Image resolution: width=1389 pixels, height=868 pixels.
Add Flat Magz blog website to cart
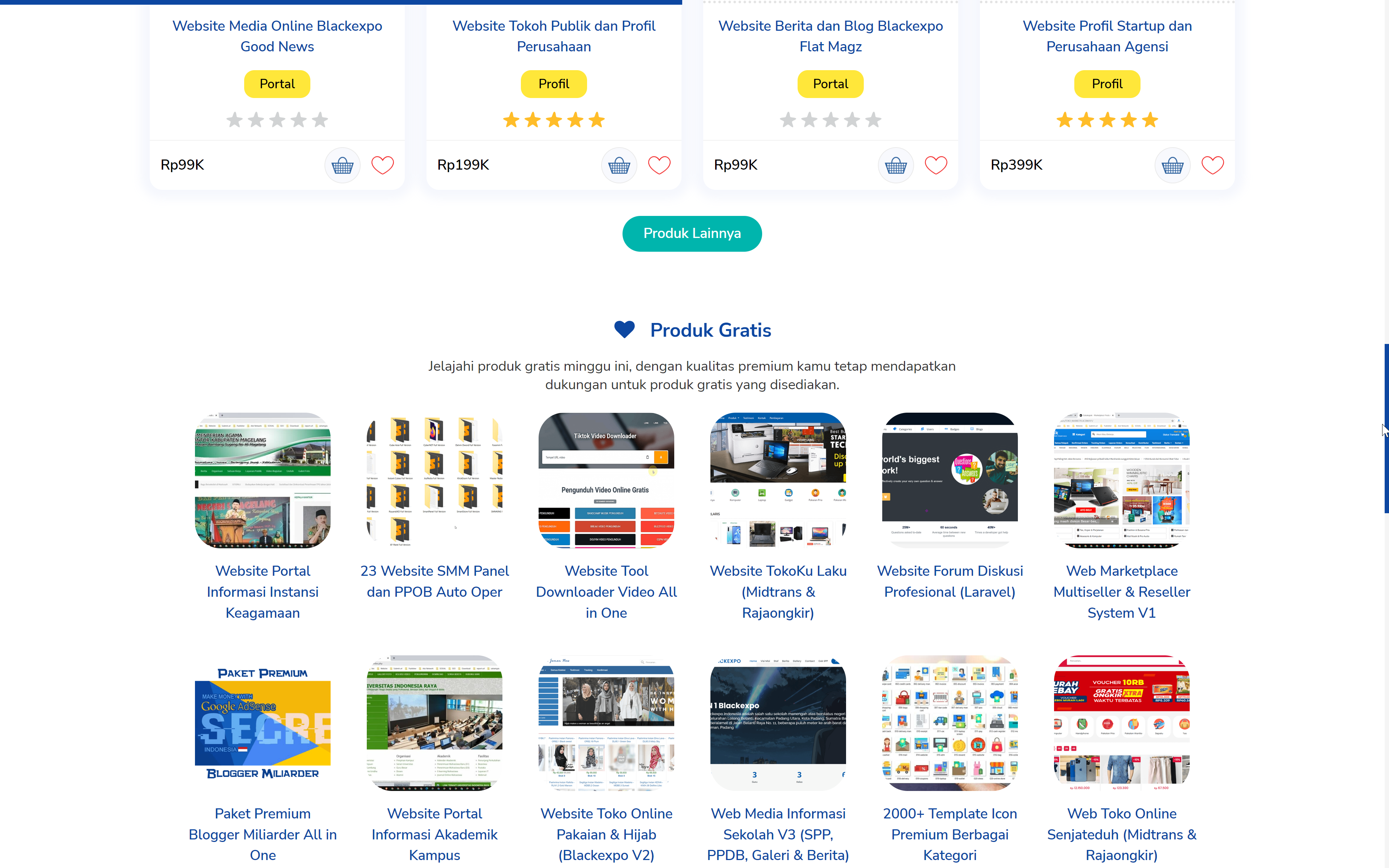pos(895,165)
